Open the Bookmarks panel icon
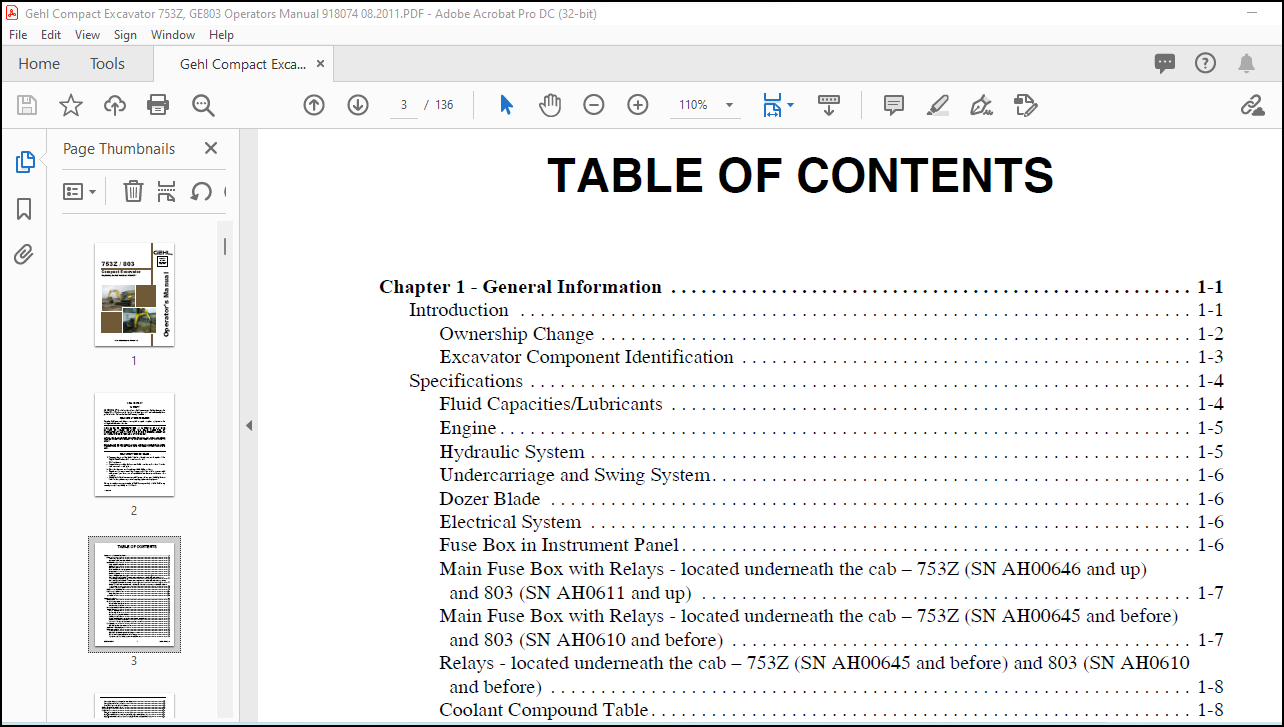 pos(25,208)
